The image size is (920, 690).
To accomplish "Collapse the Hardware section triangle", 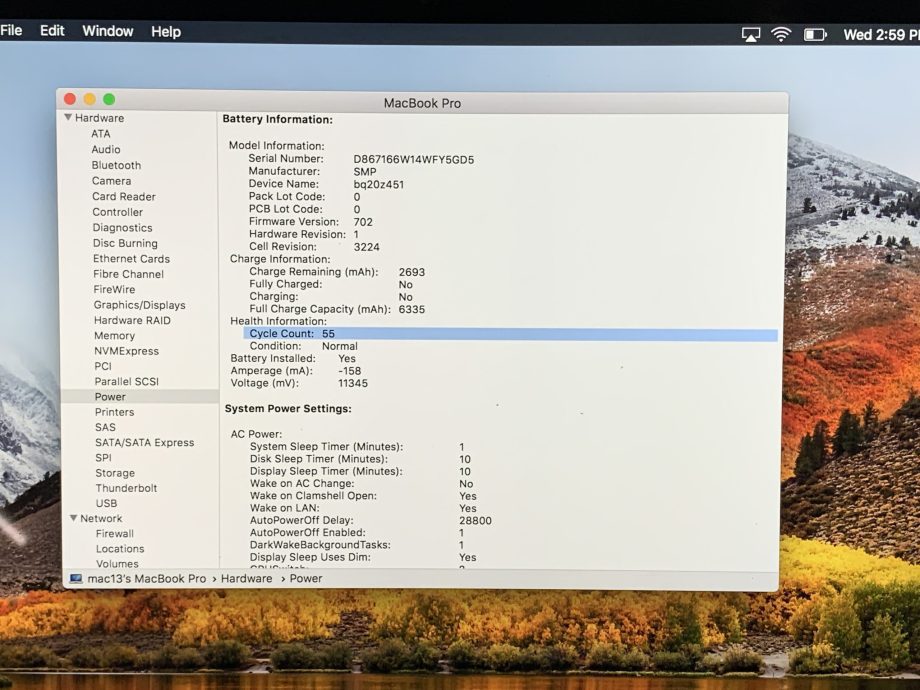I will coord(68,118).
